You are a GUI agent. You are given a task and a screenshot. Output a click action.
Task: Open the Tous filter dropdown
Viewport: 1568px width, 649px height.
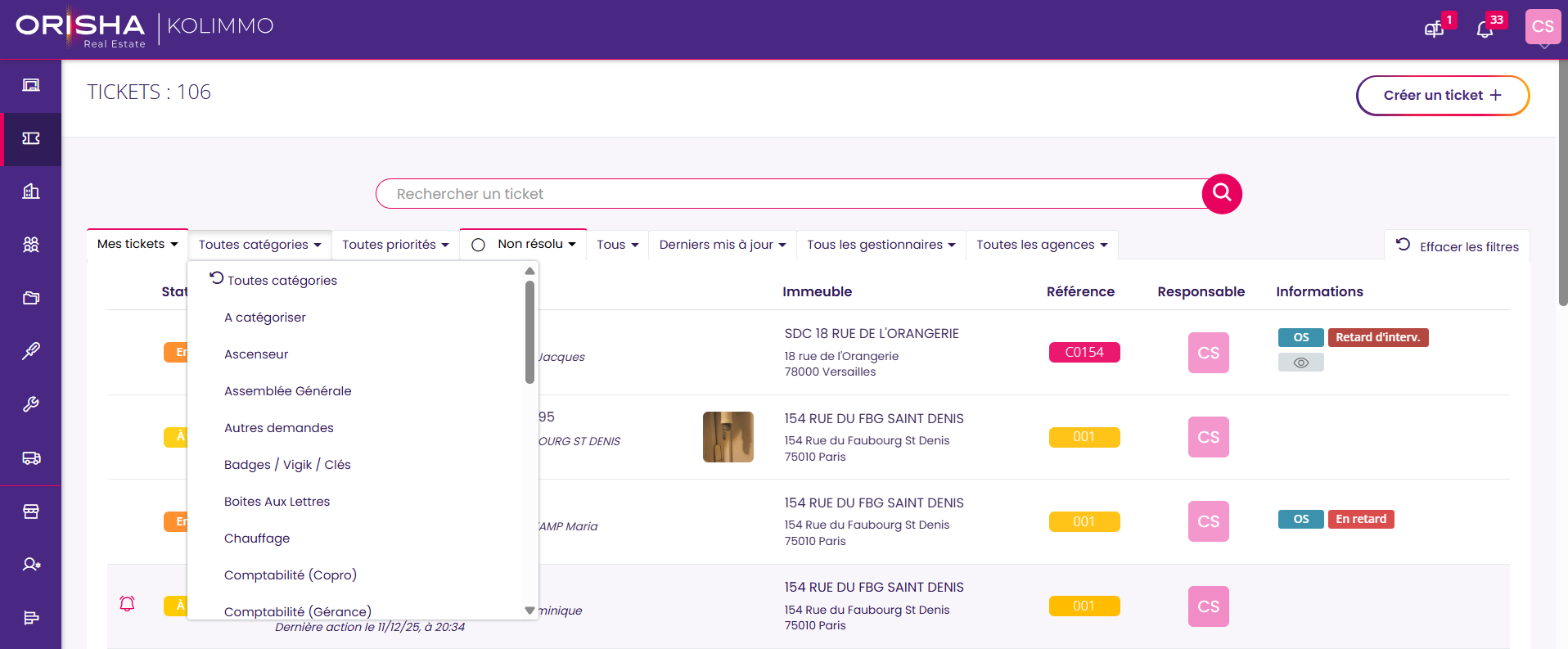[x=617, y=245]
